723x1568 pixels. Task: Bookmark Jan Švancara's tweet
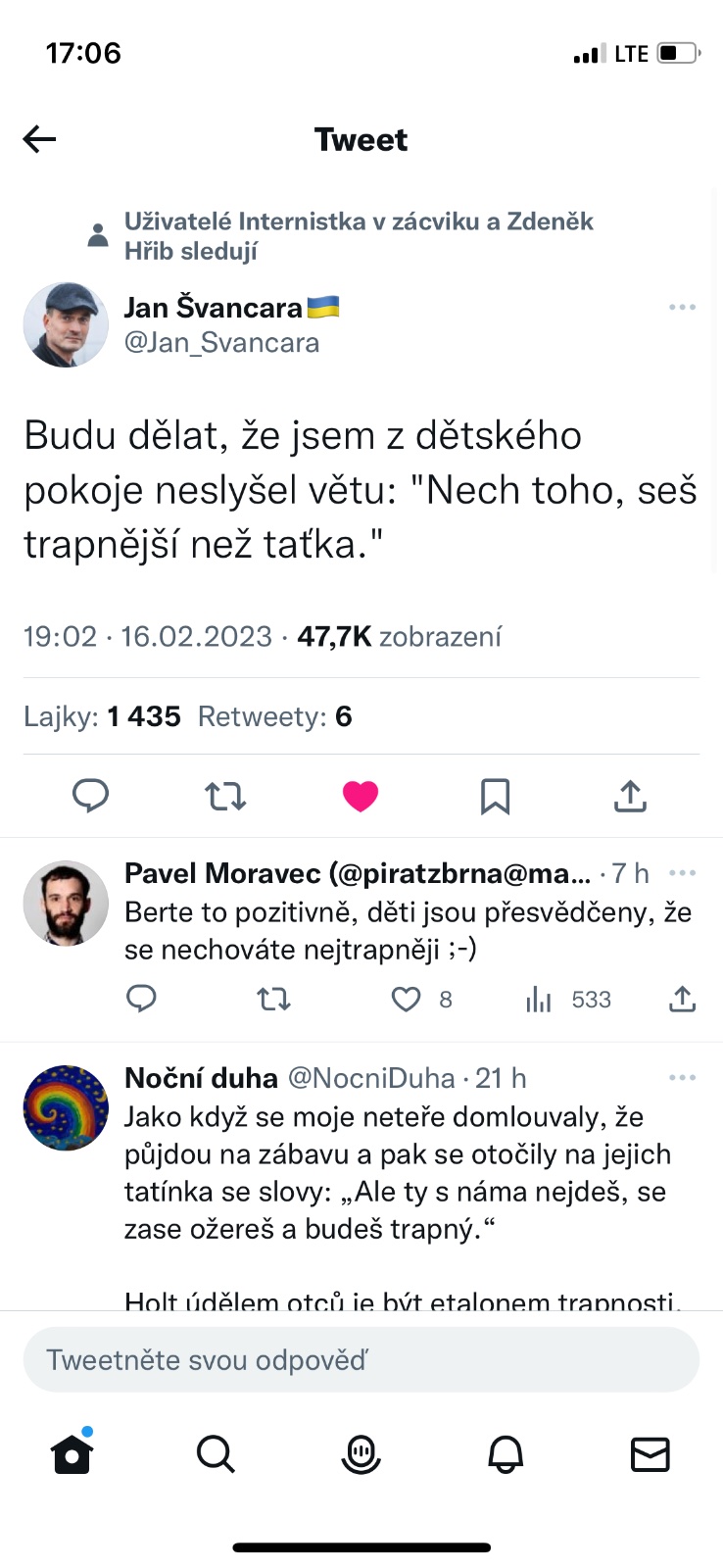click(495, 796)
